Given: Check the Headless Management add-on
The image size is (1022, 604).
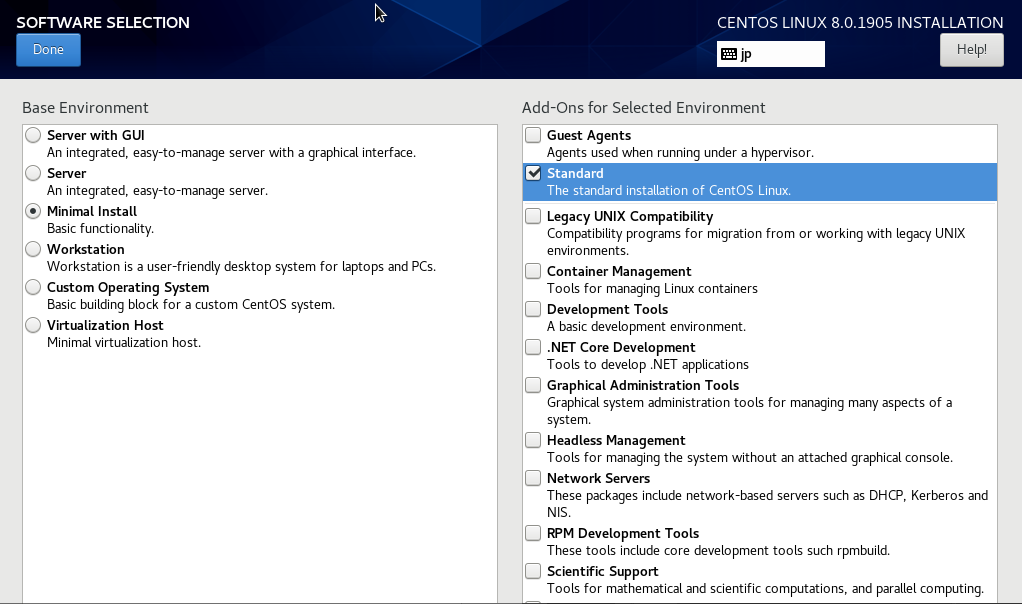Looking at the screenshot, I should pos(533,440).
